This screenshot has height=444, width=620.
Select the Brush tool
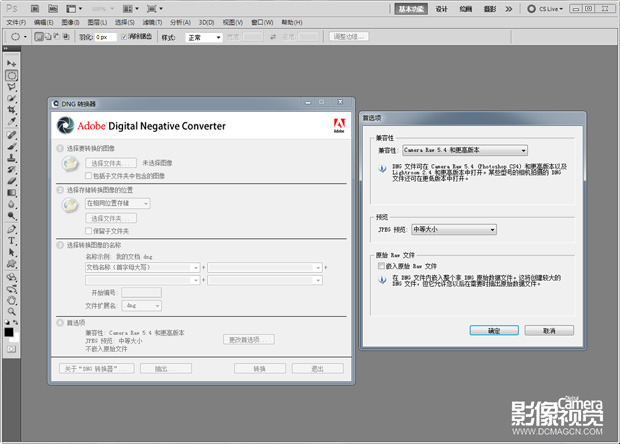[x=11, y=146]
